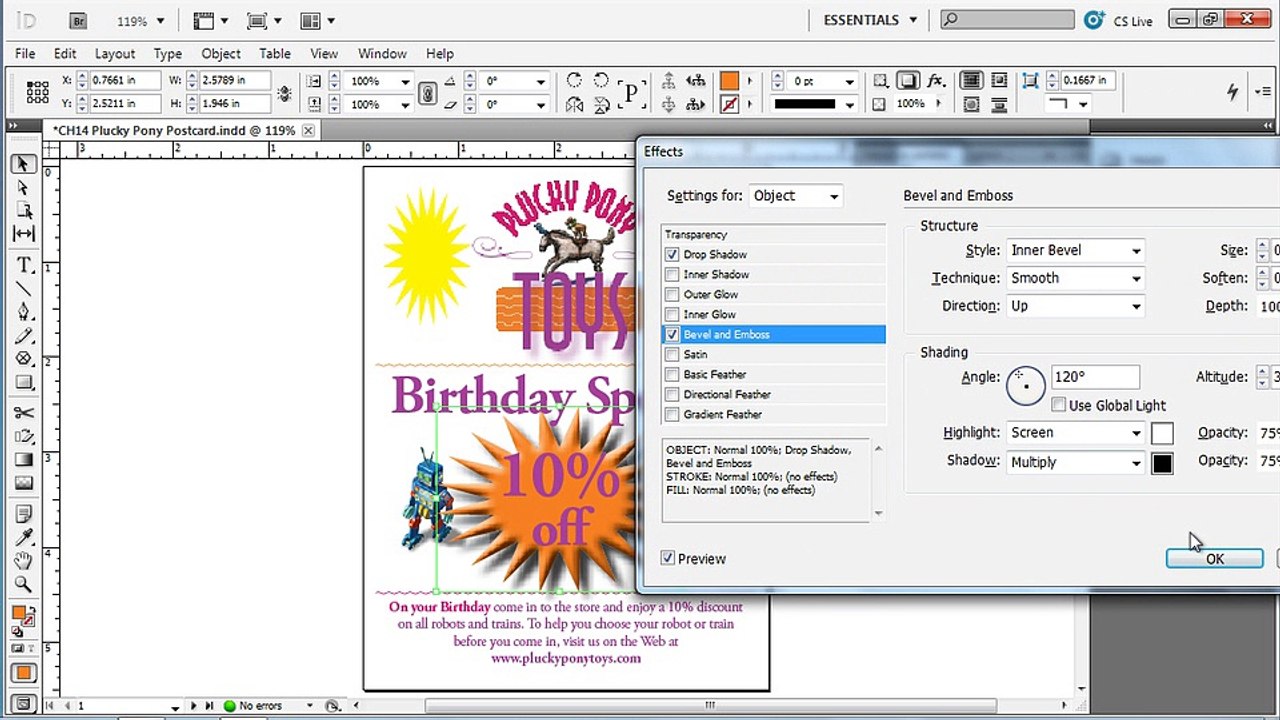Open the Highlight Screen mode dropdown

click(x=1075, y=433)
